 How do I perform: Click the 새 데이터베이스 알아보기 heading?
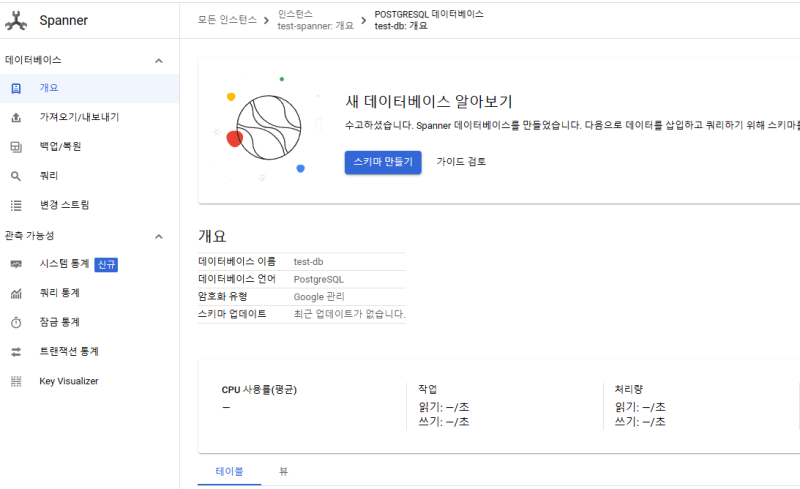[x=429, y=102]
